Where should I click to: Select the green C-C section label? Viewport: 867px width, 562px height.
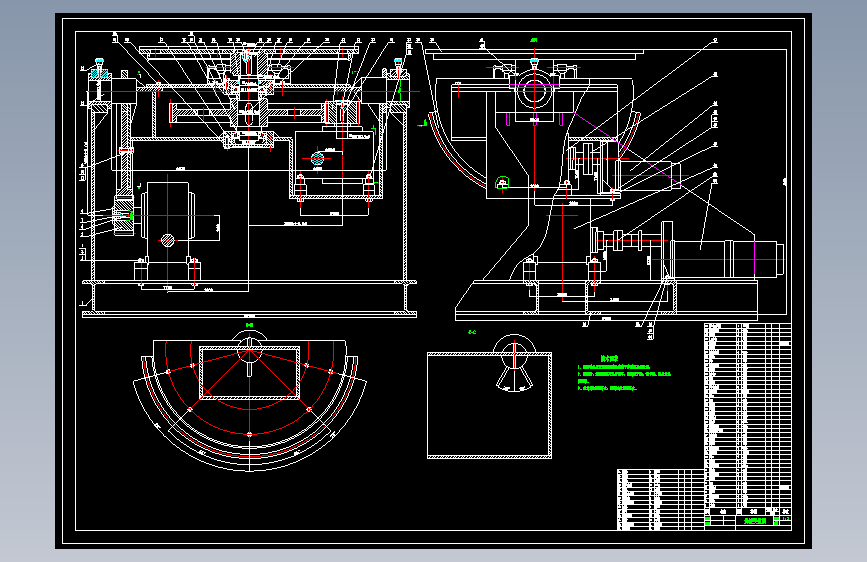point(472,332)
